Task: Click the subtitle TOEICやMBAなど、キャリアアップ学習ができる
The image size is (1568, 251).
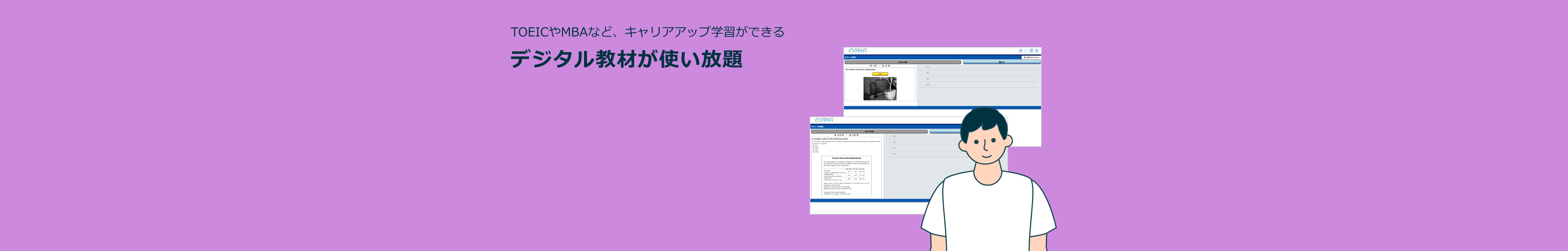Action: 648,32
